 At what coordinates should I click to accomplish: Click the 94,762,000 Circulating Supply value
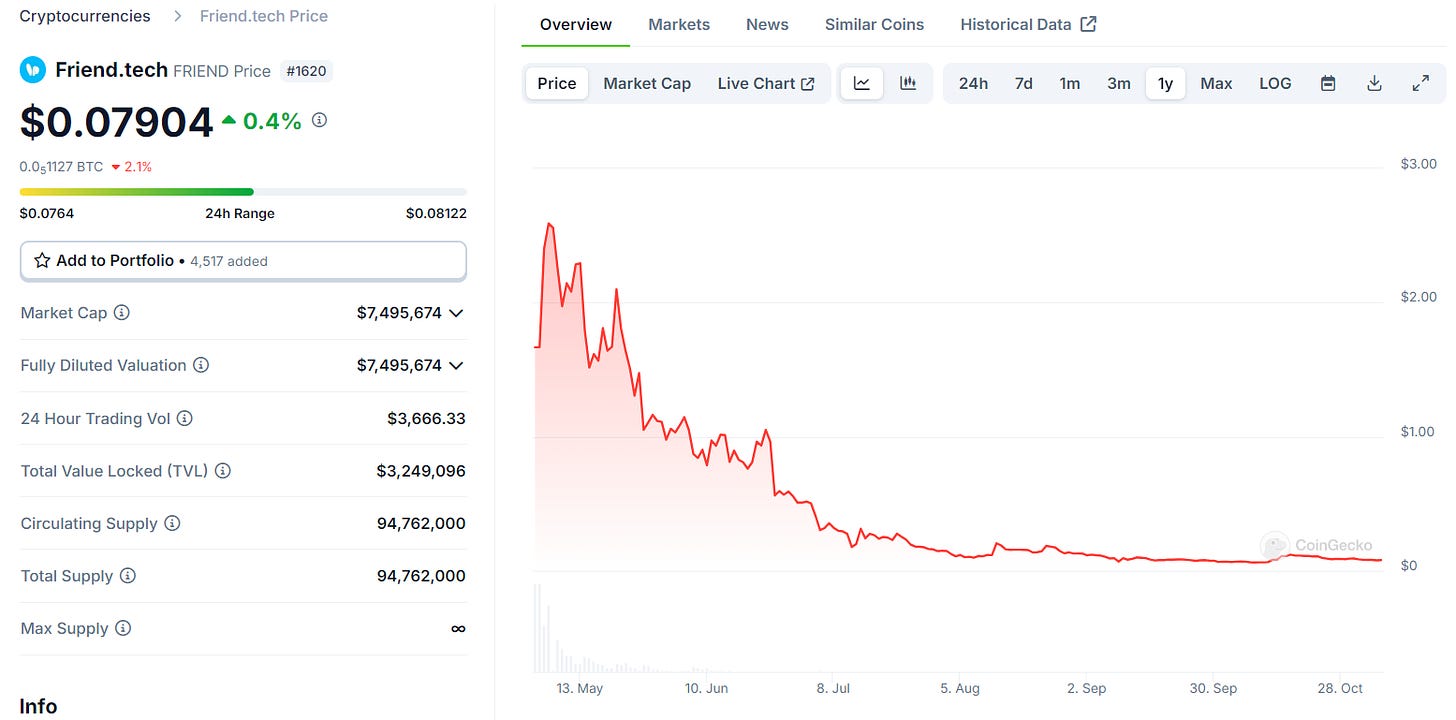(421, 524)
